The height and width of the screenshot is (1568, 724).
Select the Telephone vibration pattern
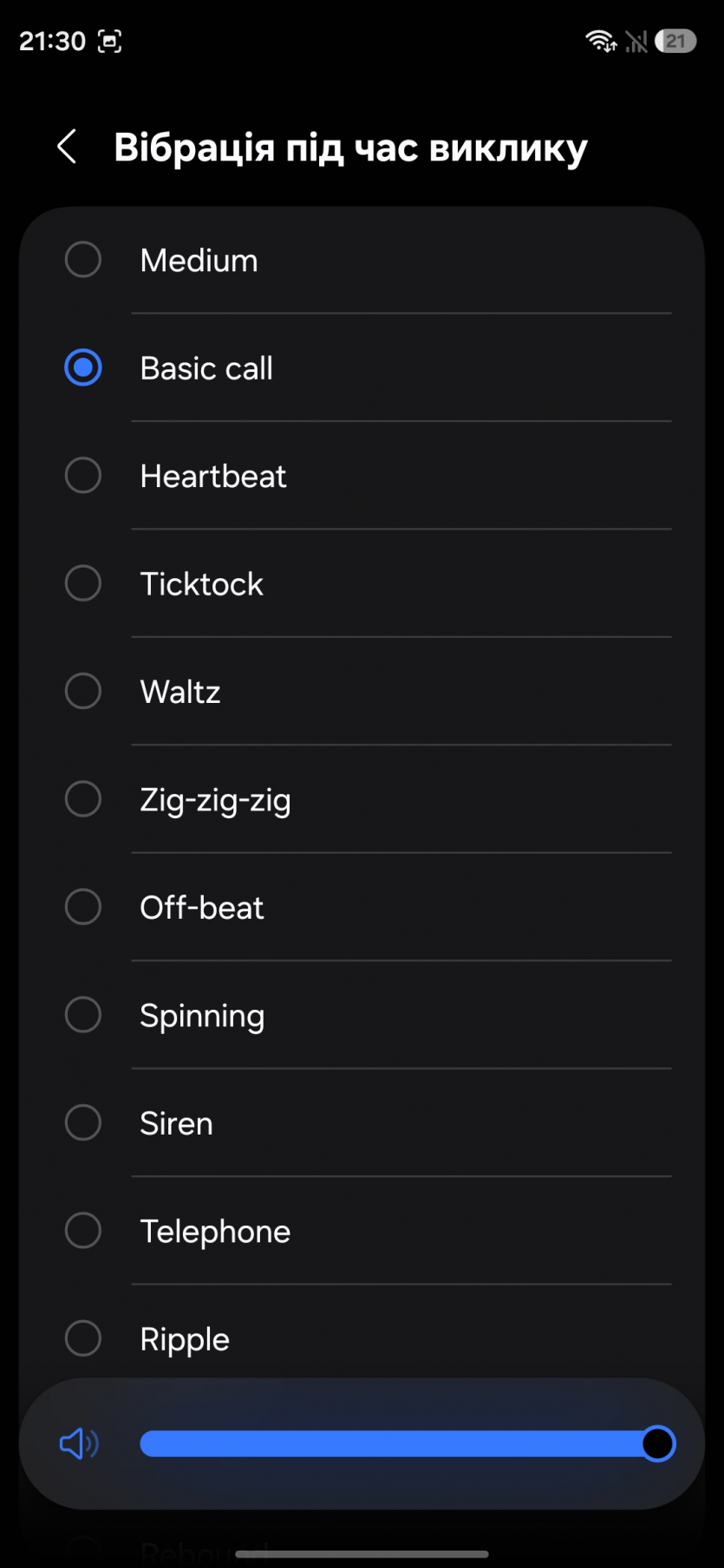pyautogui.click(x=215, y=1231)
